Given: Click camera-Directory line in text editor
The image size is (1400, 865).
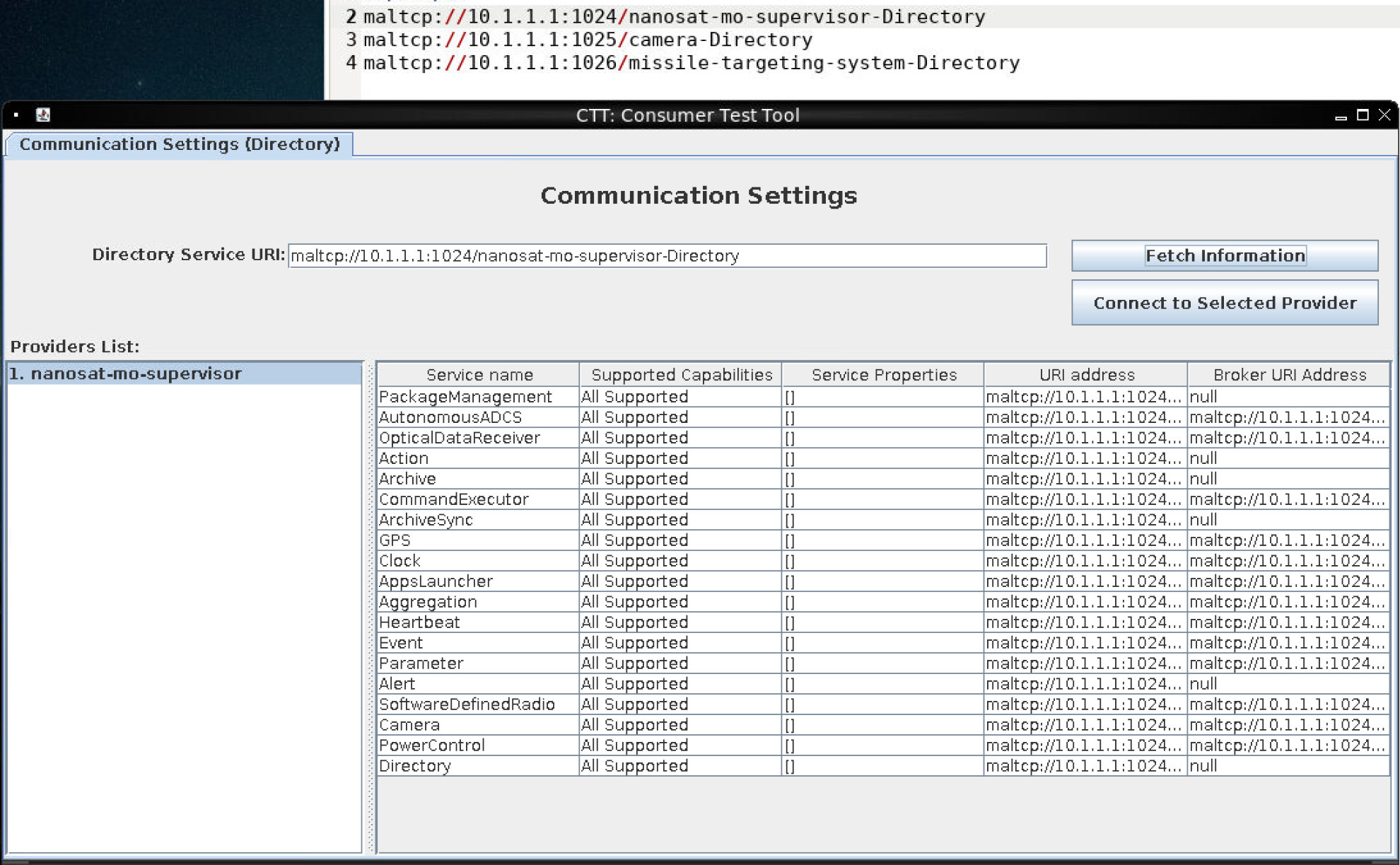Looking at the screenshot, I should click(x=587, y=40).
